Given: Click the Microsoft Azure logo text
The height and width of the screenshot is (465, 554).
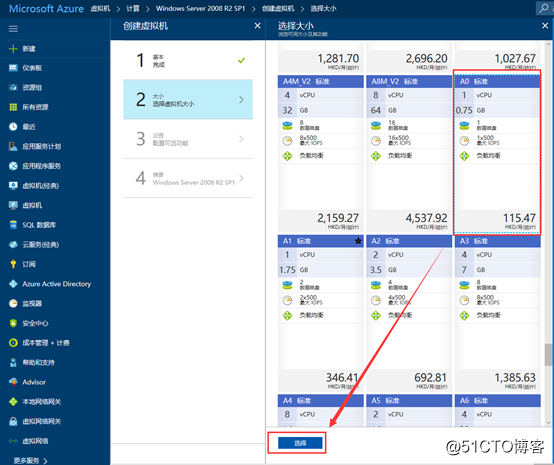Looking at the screenshot, I should point(46,8).
